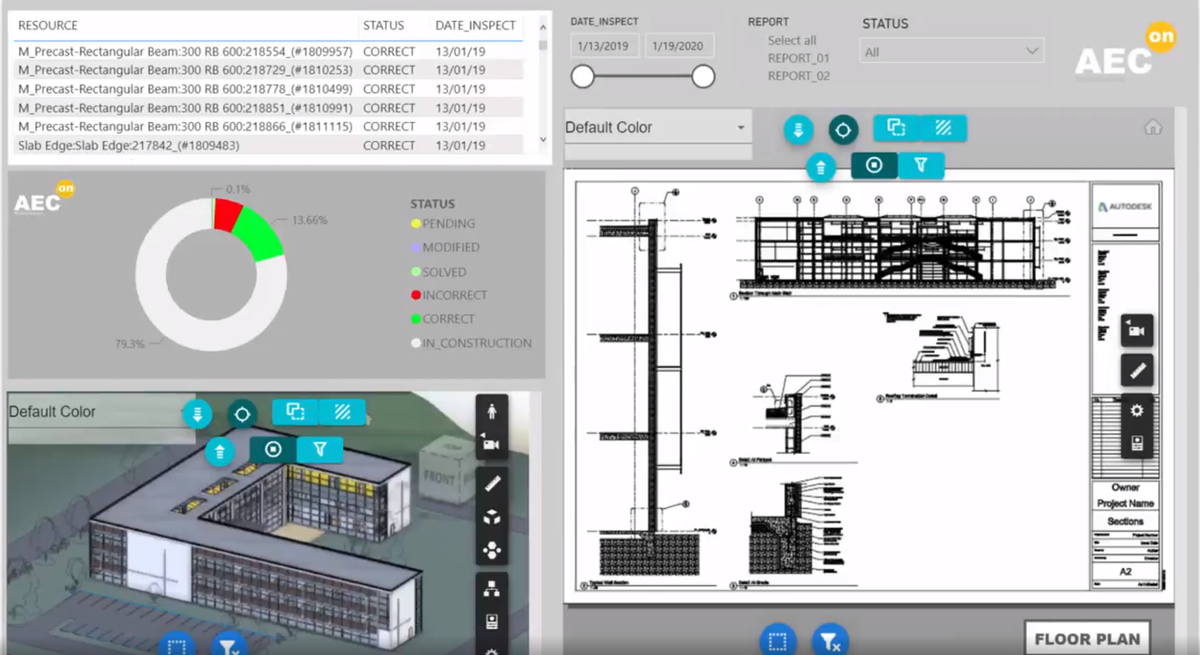Toggle MODIFIED in status legend
This screenshot has height=655, width=1200.
(x=445, y=247)
